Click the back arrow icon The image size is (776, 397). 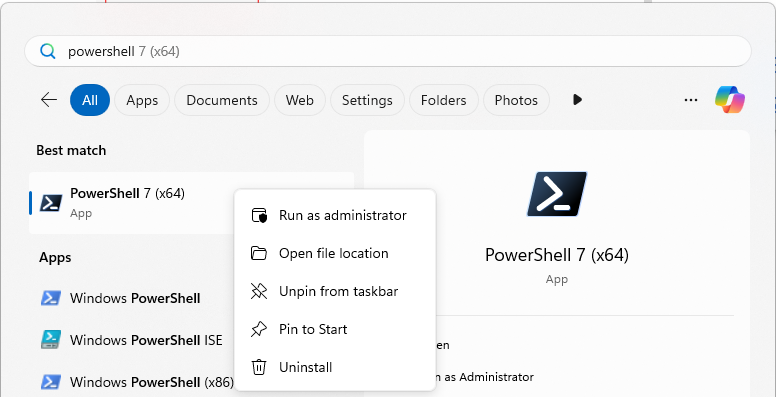(49, 100)
